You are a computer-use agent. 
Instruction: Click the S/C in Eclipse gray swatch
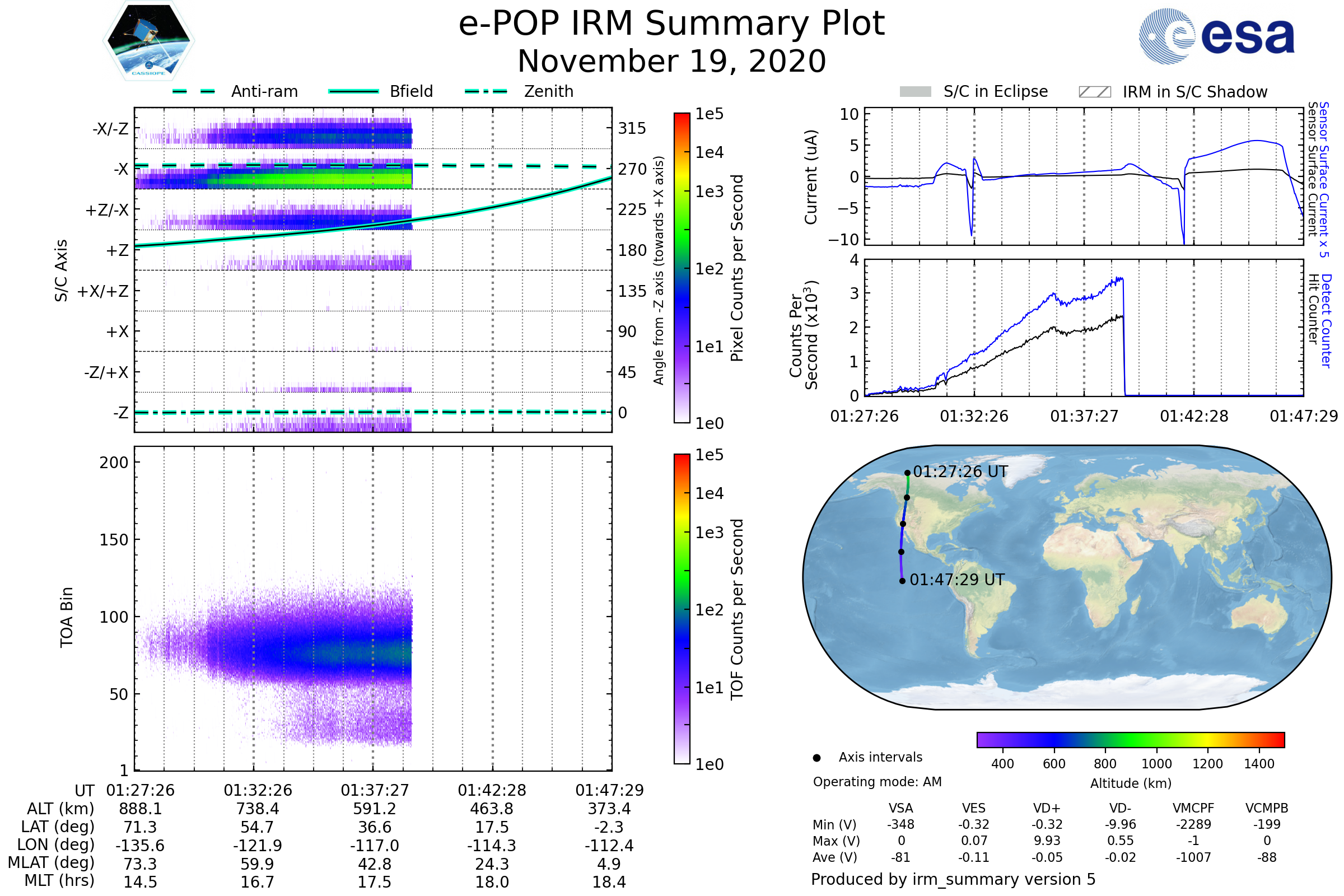[x=916, y=92]
